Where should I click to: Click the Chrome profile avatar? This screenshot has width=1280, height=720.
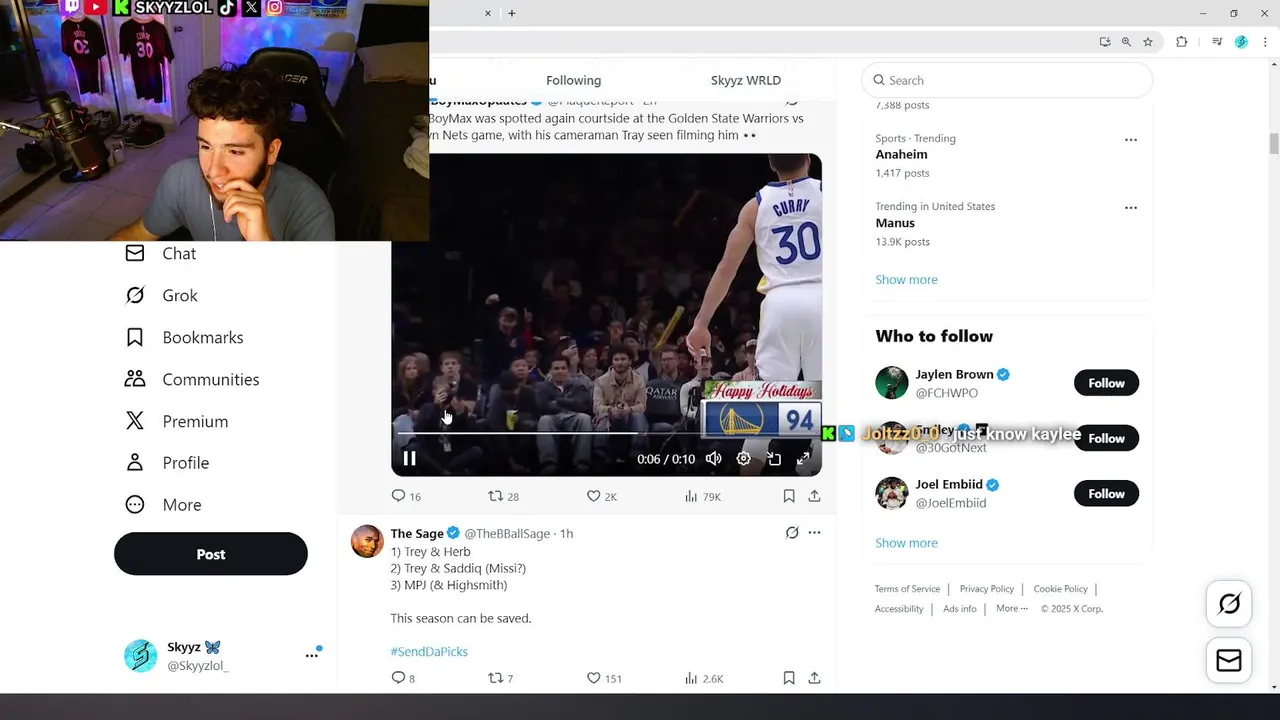coord(1241,42)
